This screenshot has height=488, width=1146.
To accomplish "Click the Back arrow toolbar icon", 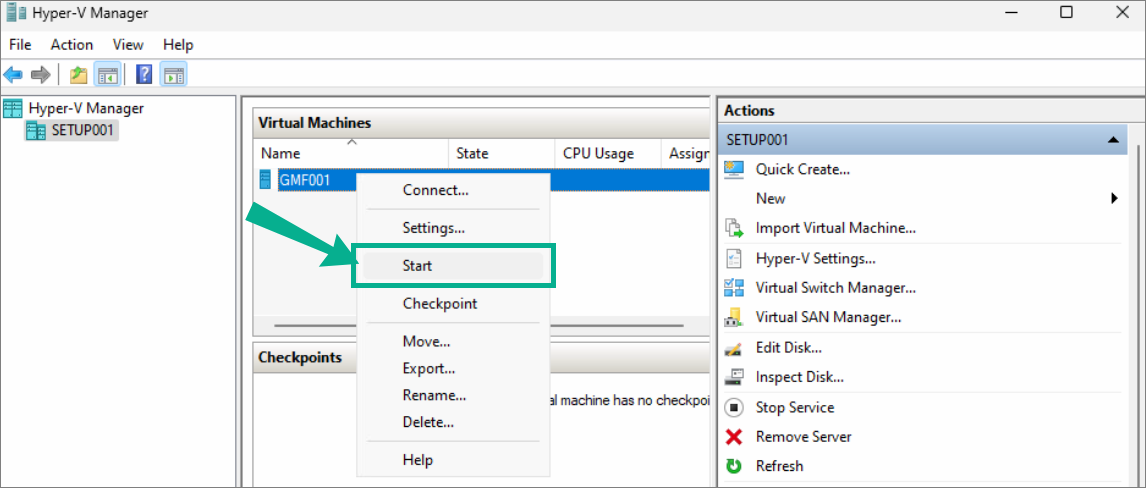I will click(x=13, y=74).
